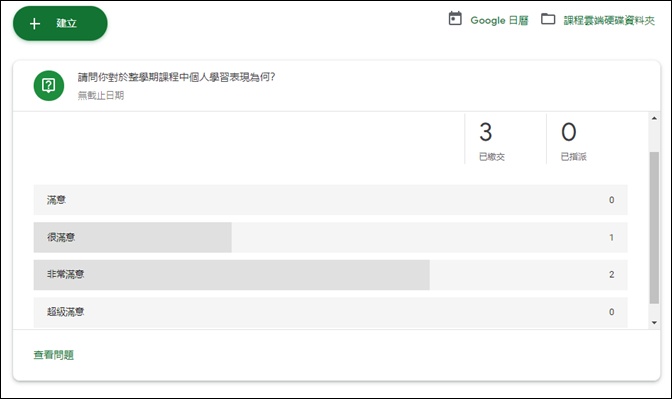The width and height of the screenshot is (672, 399).
Task: Click the plus icon in 建立 button
Action: pos(35,24)
